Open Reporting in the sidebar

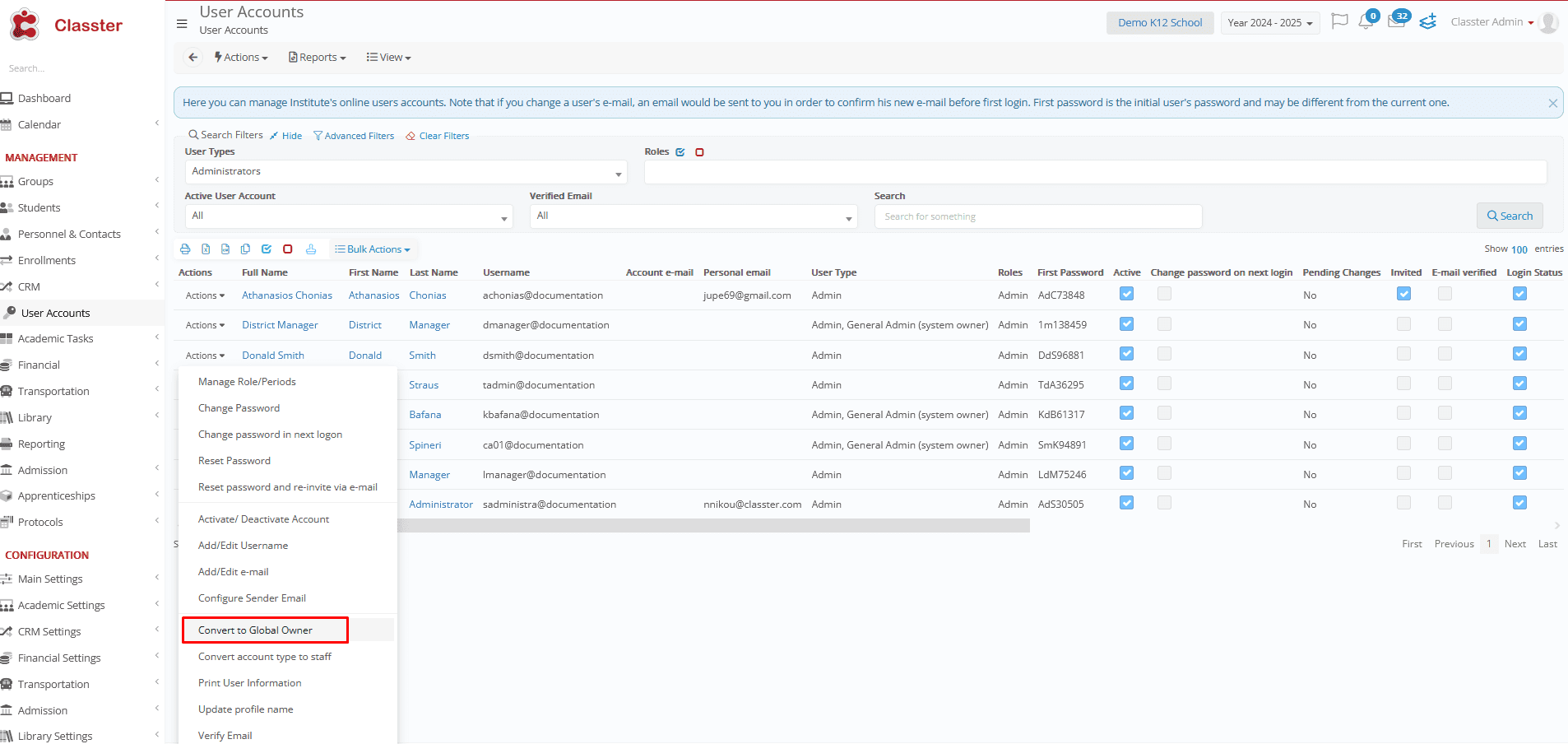(41, 444)
